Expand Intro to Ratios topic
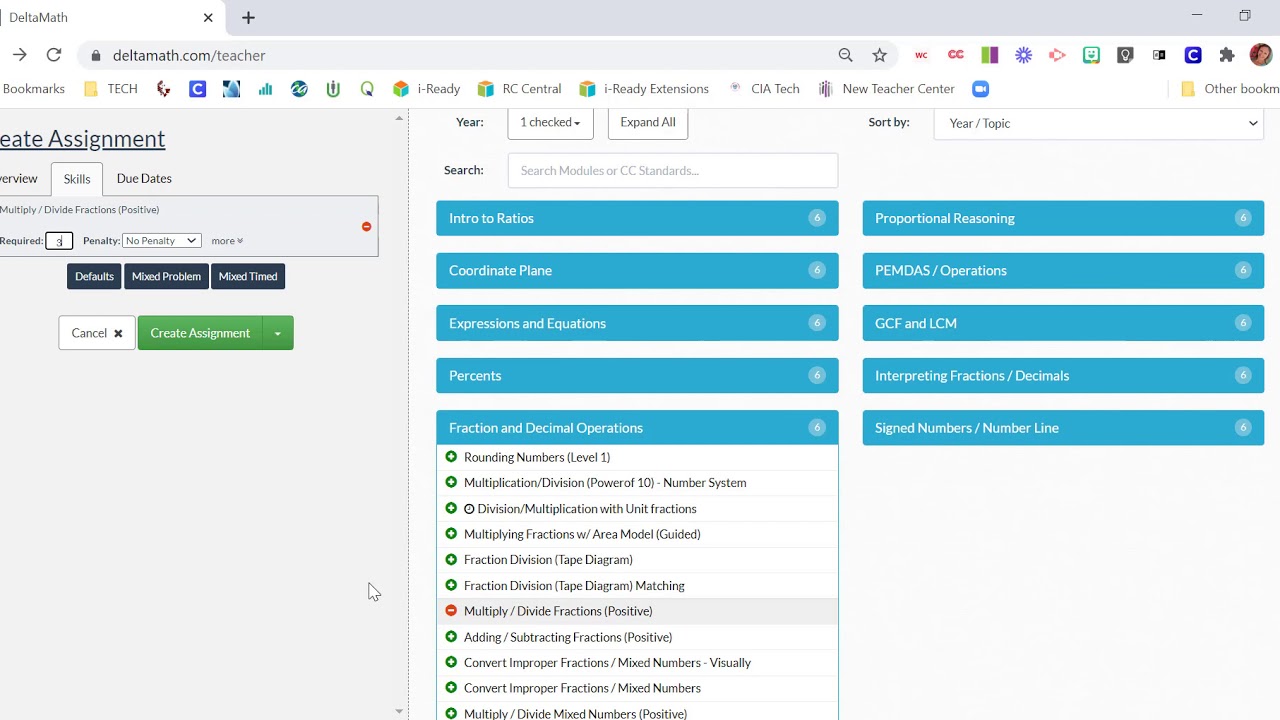 coord(637,218)
